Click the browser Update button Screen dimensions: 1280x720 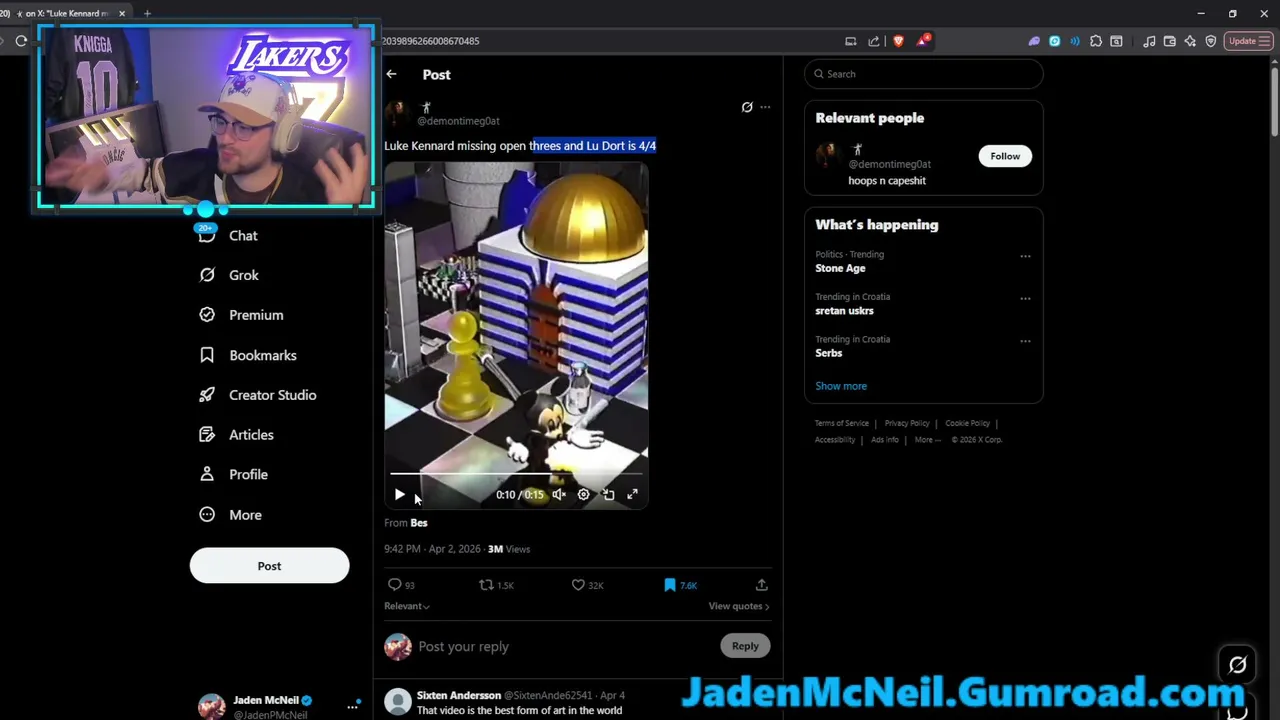pos(1248,41)
